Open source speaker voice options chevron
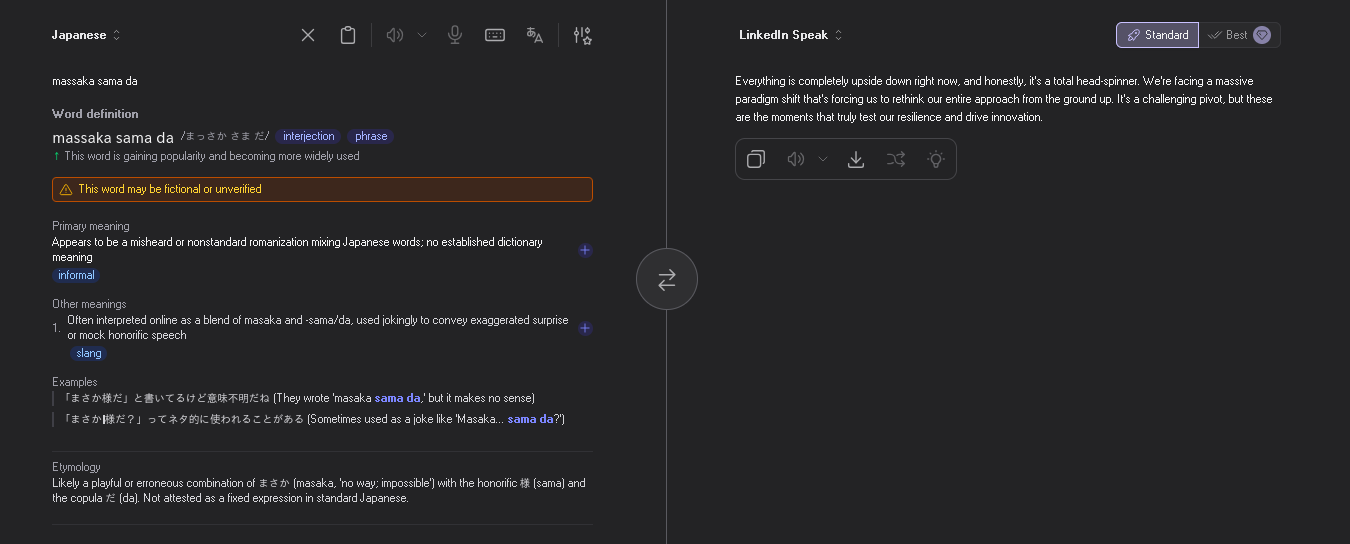 point(422,35)
